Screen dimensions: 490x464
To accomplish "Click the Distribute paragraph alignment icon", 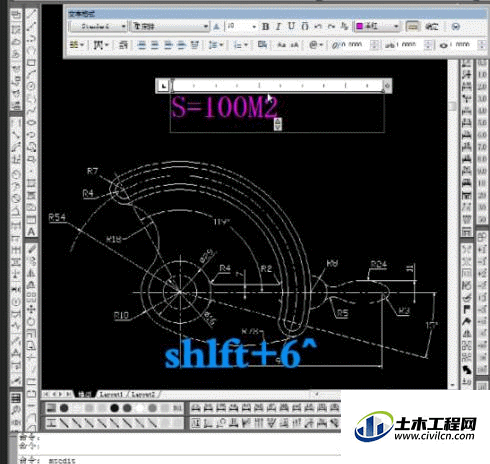I will tap(195, 45).
